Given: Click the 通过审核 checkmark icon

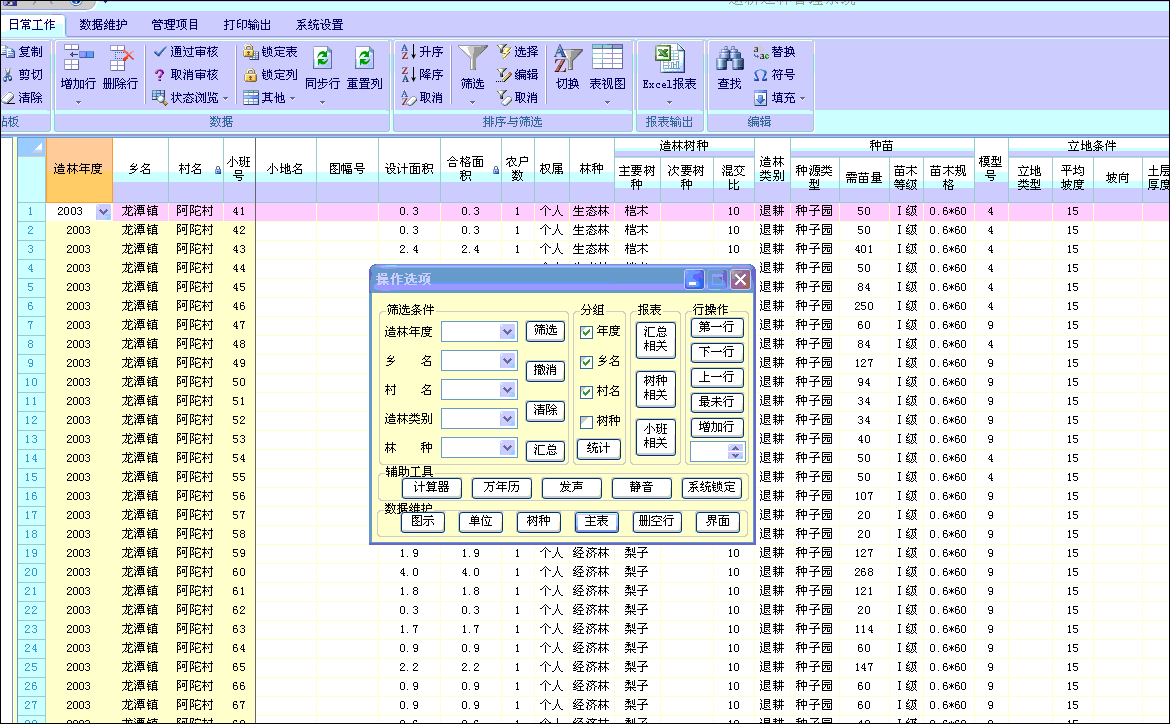Looking at the screenshot, I should click(160, 52).
